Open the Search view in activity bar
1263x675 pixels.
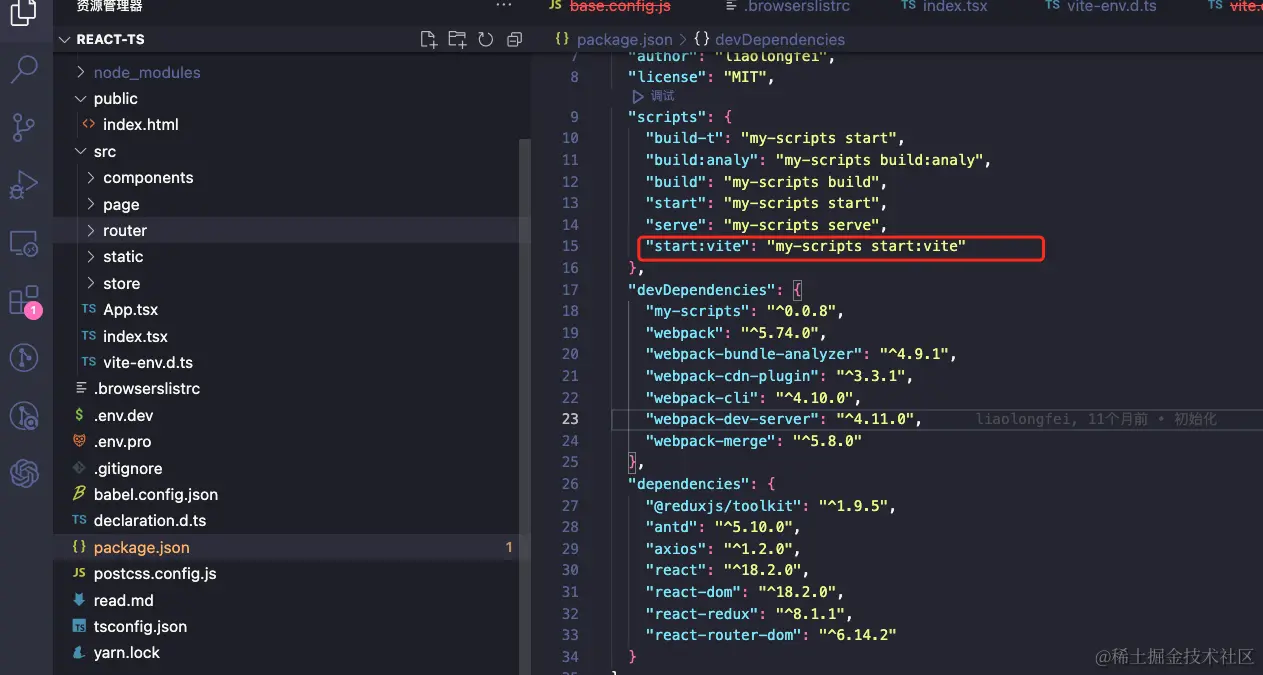(24, 69)
